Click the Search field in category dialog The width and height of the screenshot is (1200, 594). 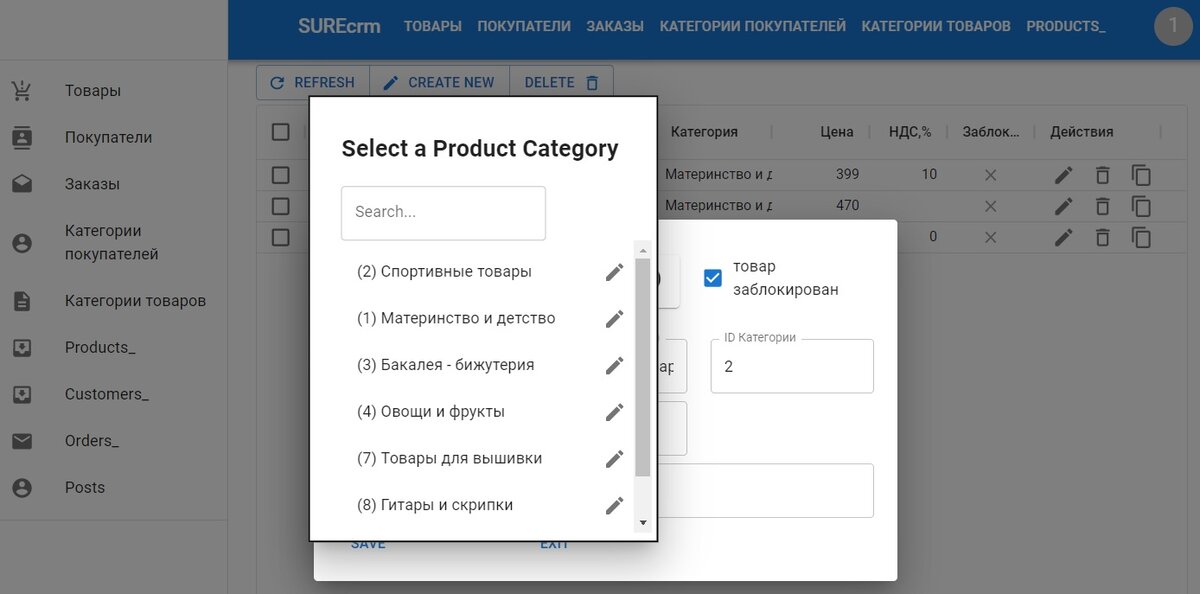pos(443,212)
